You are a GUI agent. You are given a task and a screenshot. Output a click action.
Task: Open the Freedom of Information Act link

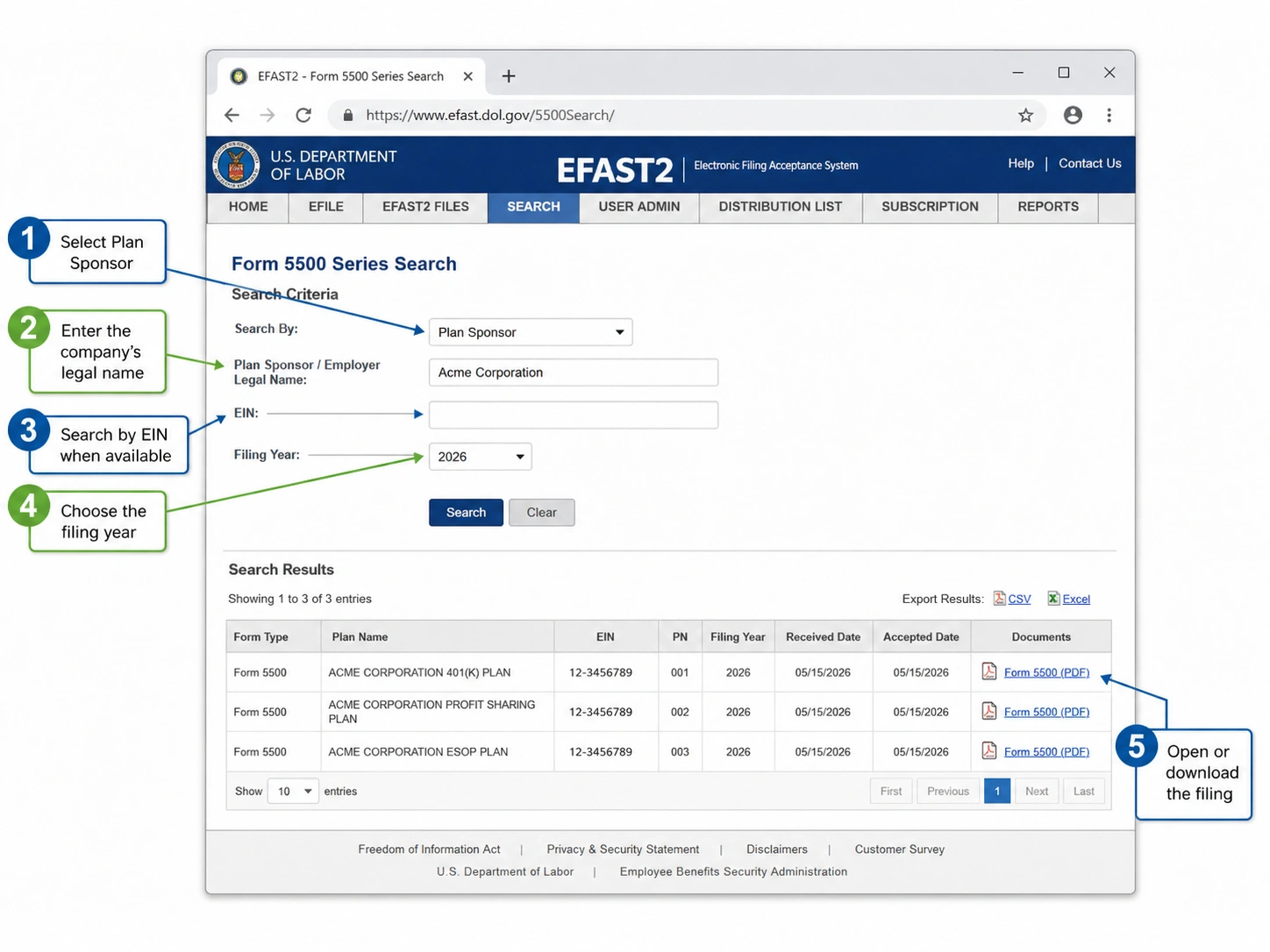pos(429,849)
